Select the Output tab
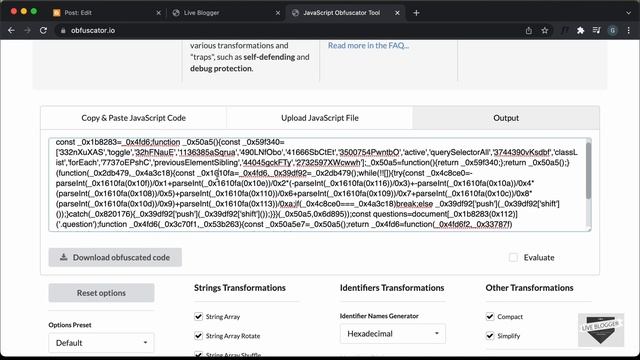 click(506, 118)
